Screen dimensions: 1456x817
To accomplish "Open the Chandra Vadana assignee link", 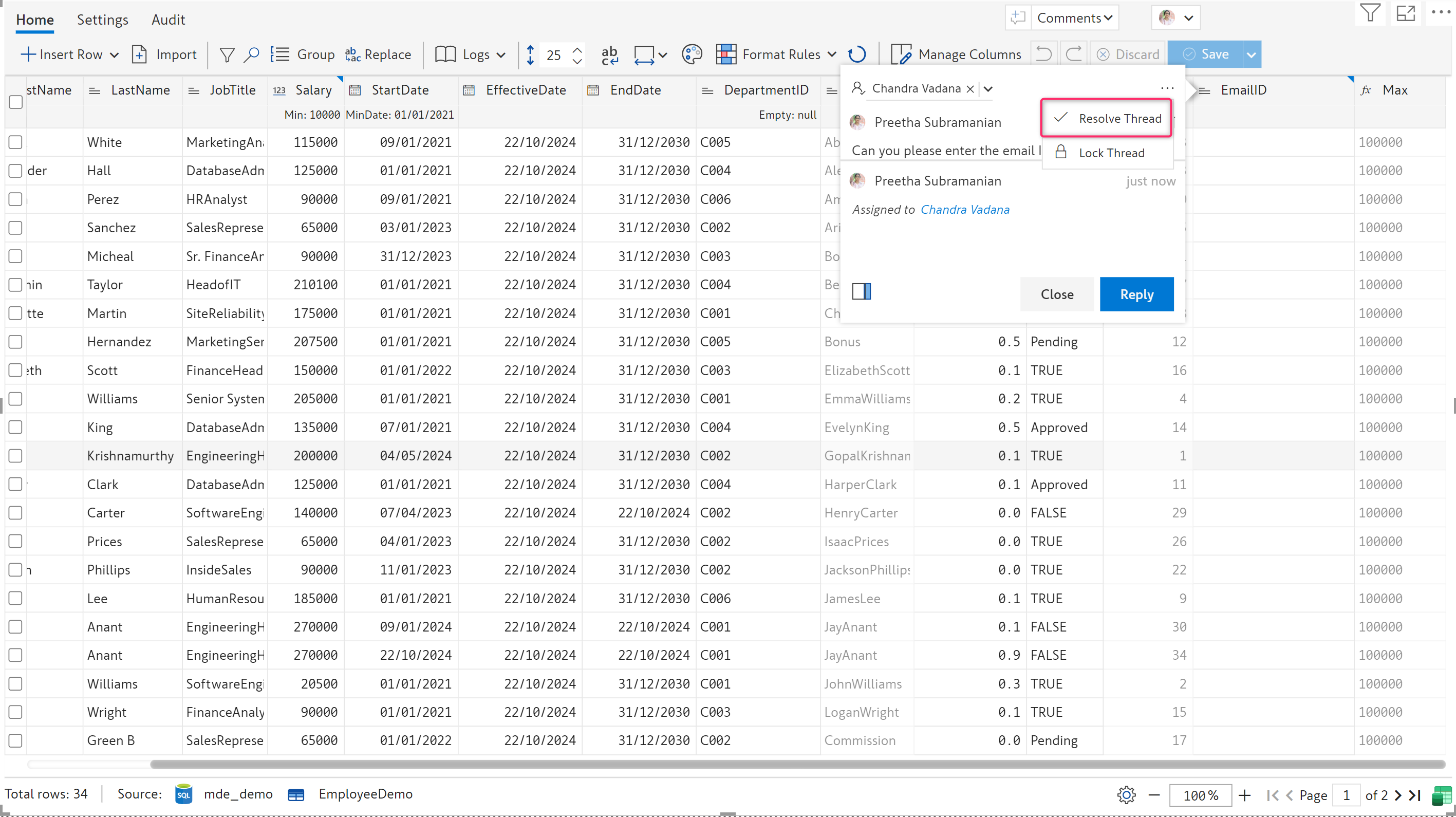I will click(x=964, y=210).
